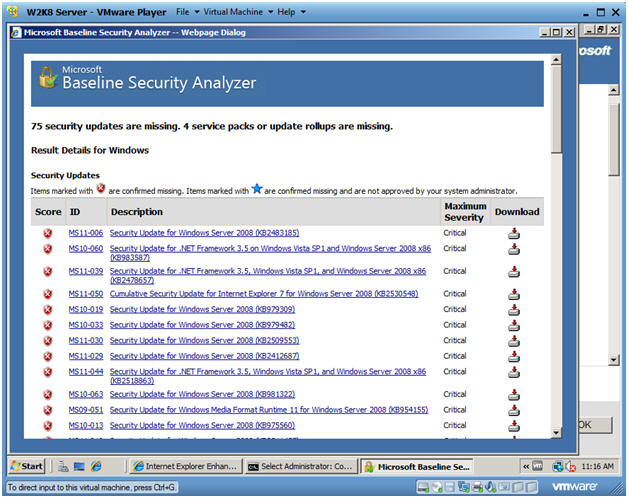Click download icon in MS11-030 row

[514, 341]
